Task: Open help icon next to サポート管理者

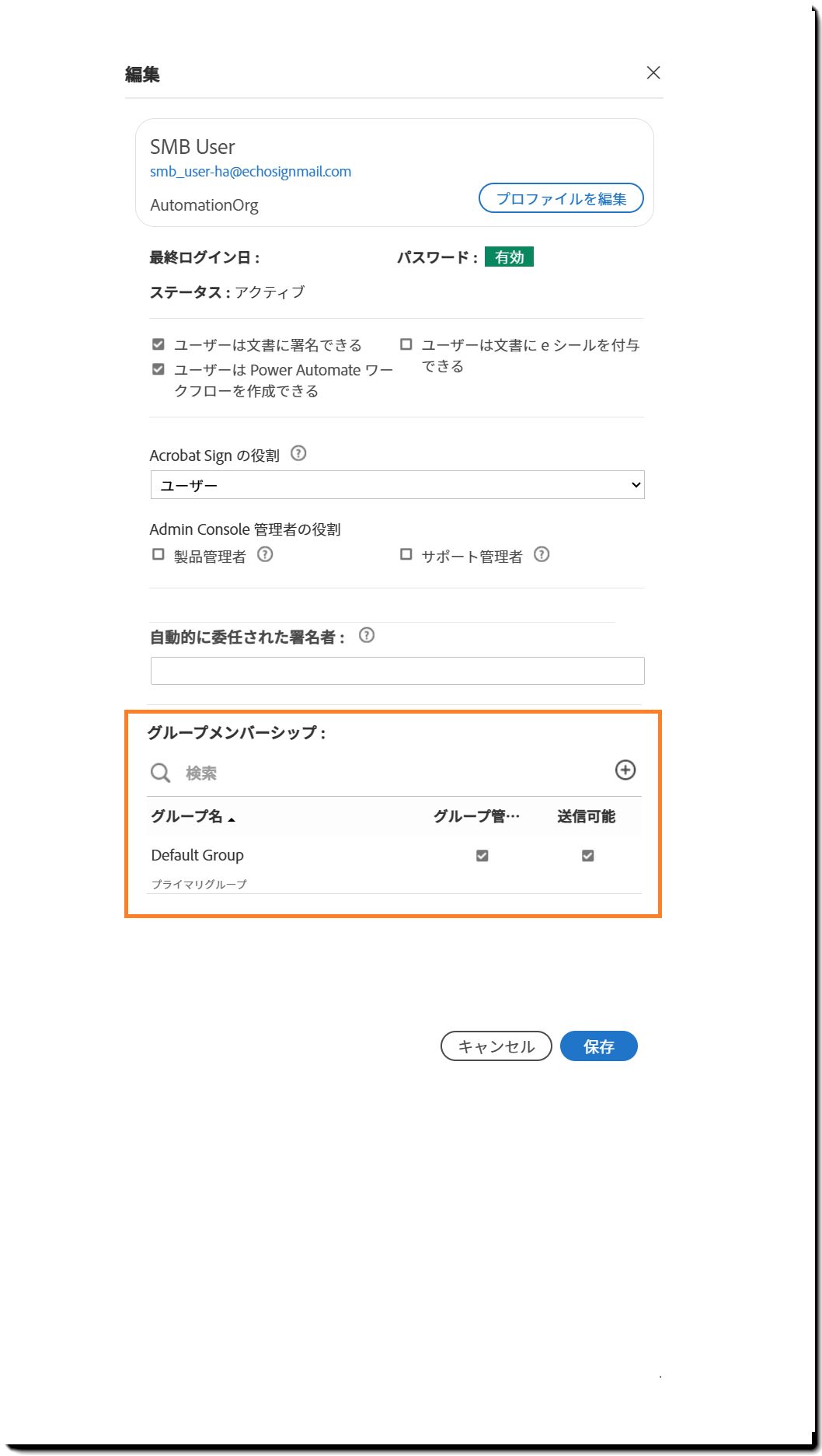Action: click(542, 554)
